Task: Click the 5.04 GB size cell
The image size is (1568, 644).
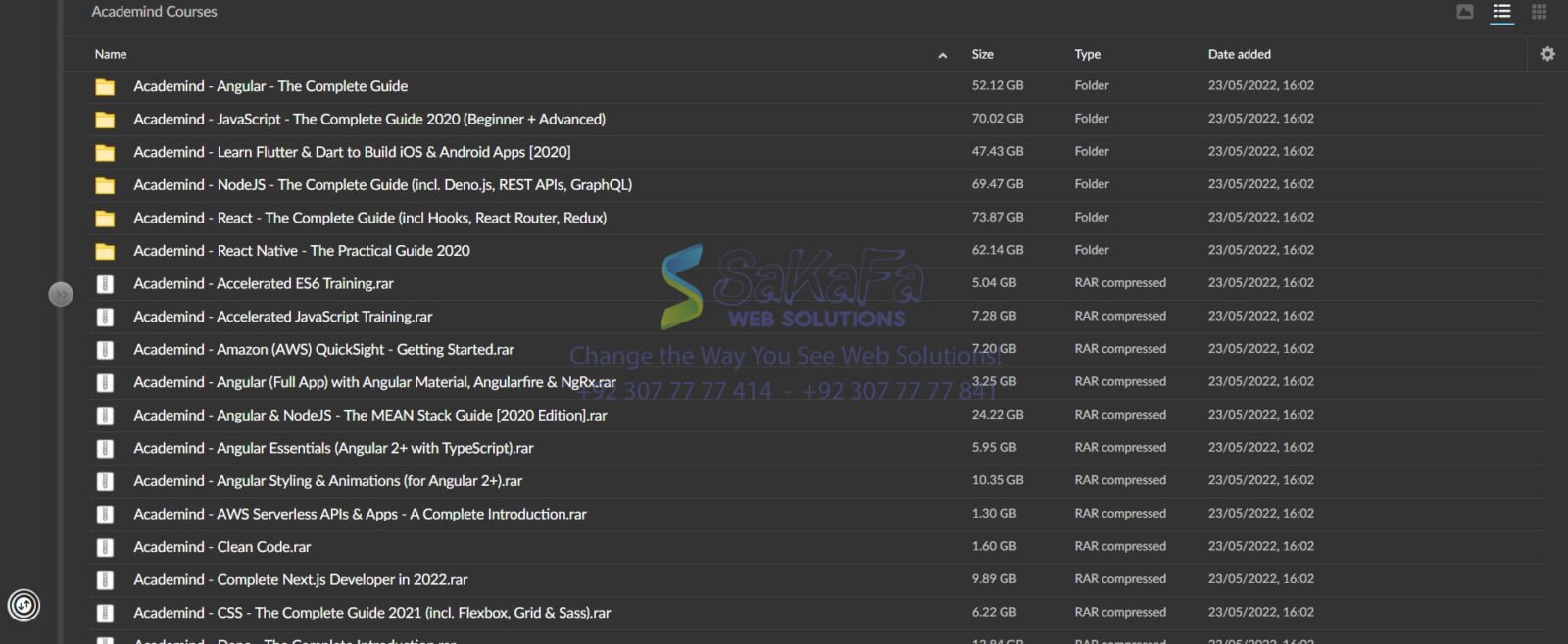Action: [994, 283]
